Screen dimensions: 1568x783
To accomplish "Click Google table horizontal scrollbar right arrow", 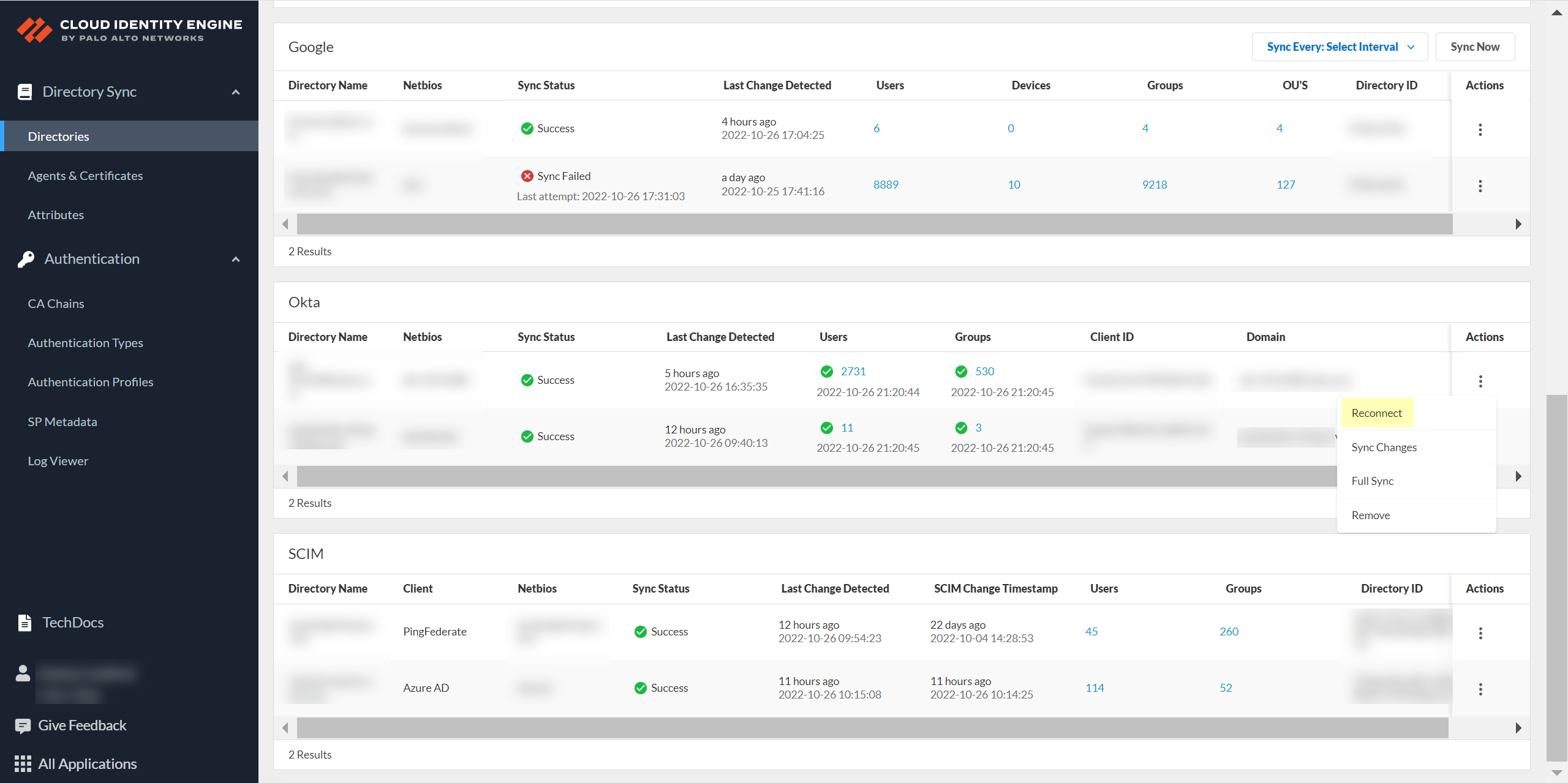I will (x=1518, y=224).
